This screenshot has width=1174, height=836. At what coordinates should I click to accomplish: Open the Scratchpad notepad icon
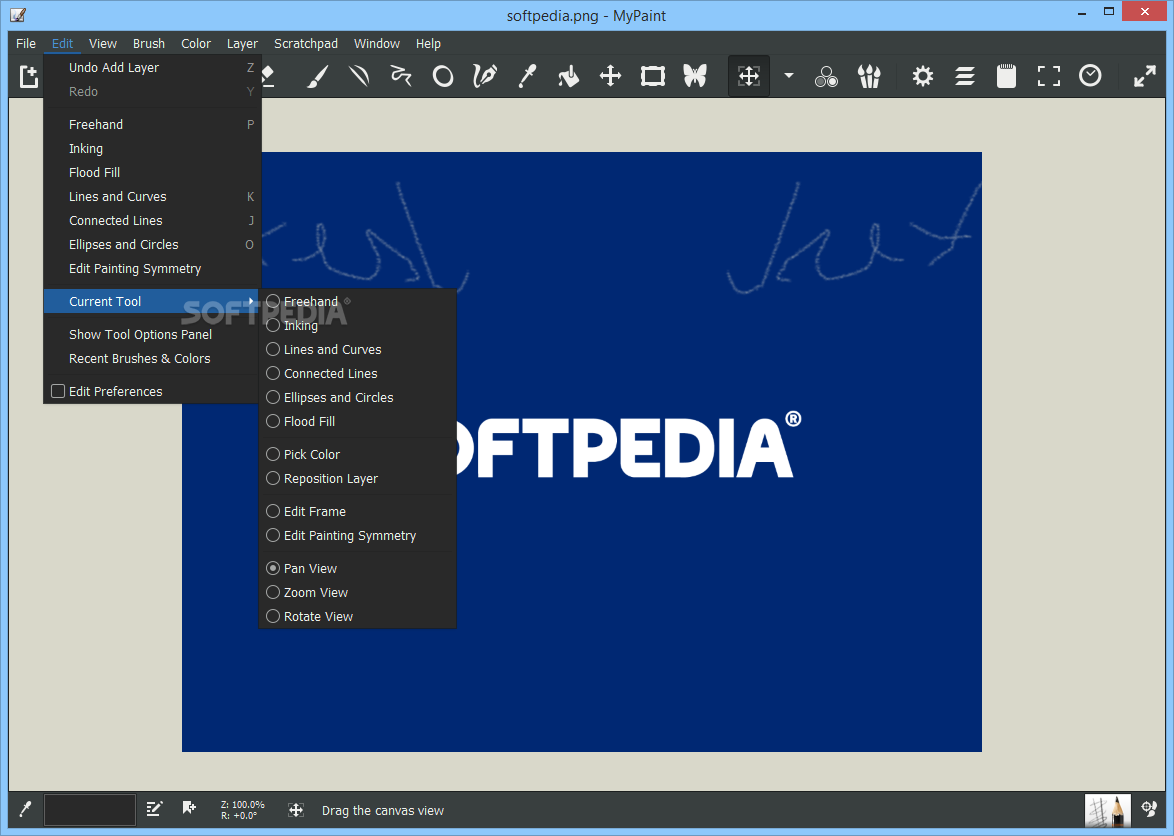(1007, 76)
